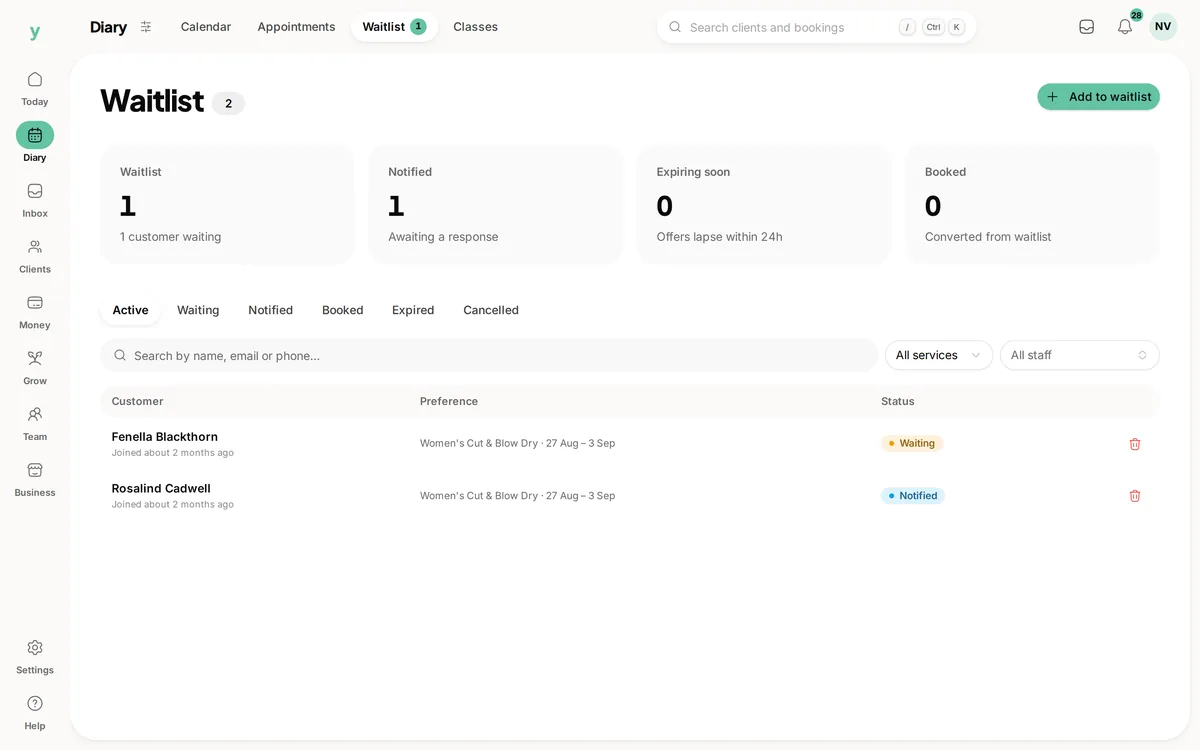1200x750 pixels.
Task: Click the magnifier icon in global search
Action: click(675, 27)
